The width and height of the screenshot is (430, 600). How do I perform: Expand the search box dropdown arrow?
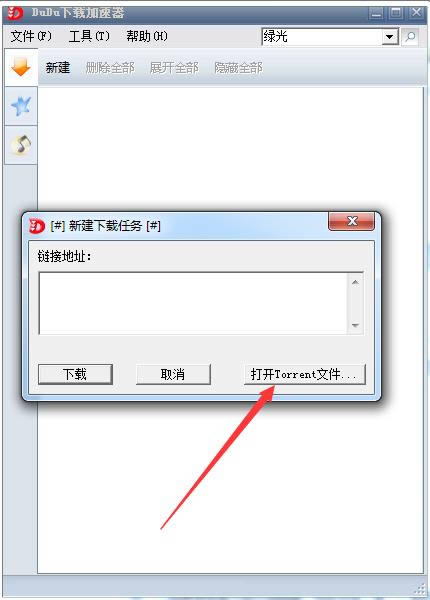click(x=390, y=37)
